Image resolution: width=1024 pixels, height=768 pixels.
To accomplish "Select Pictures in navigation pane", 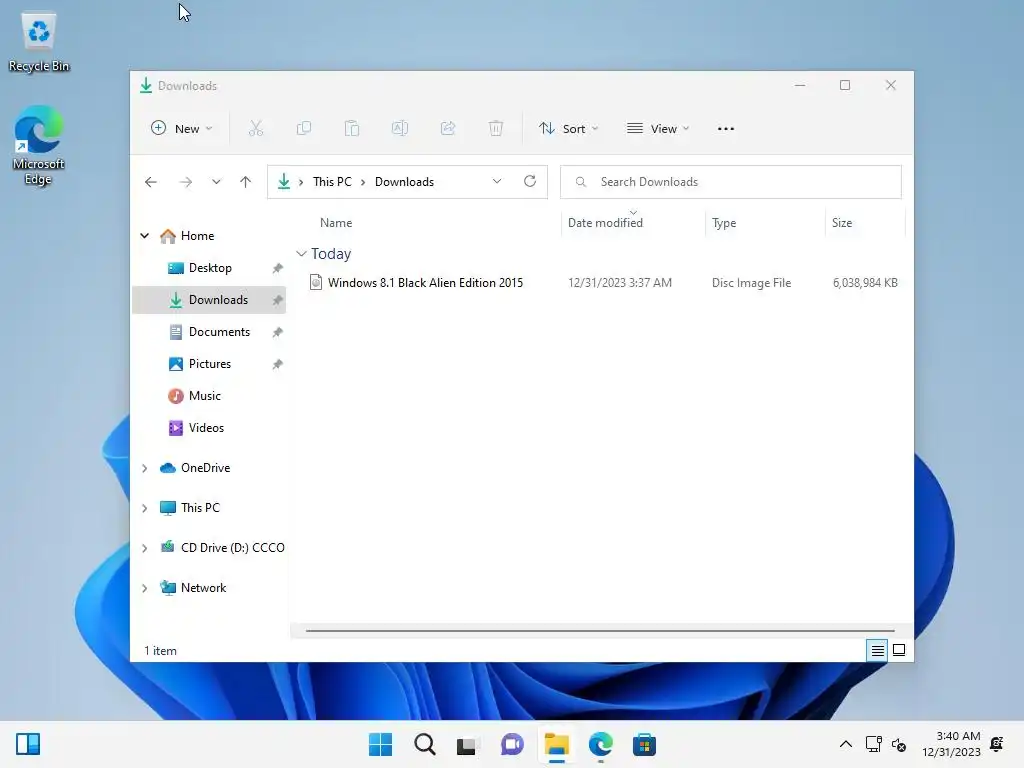I will coord(209,364).
